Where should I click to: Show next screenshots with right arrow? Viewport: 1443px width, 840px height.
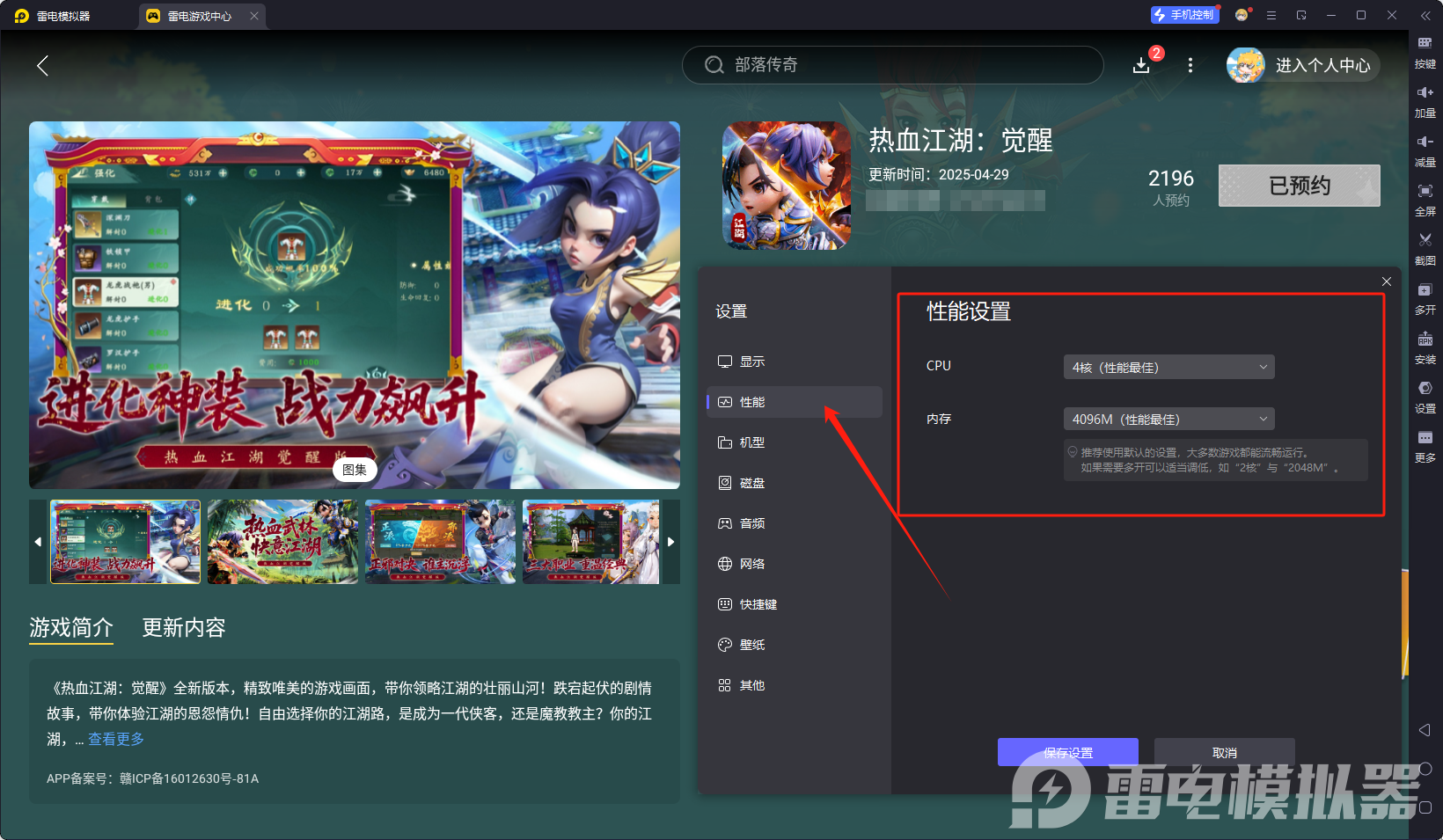(x=670, y=542)
